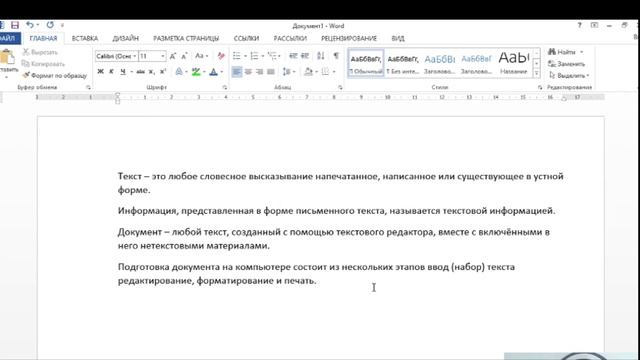The height and width of the screenshot is (360, 640).
Task: Apply green text highlight color
Action: pyautogui.click(x=196, y=72)
